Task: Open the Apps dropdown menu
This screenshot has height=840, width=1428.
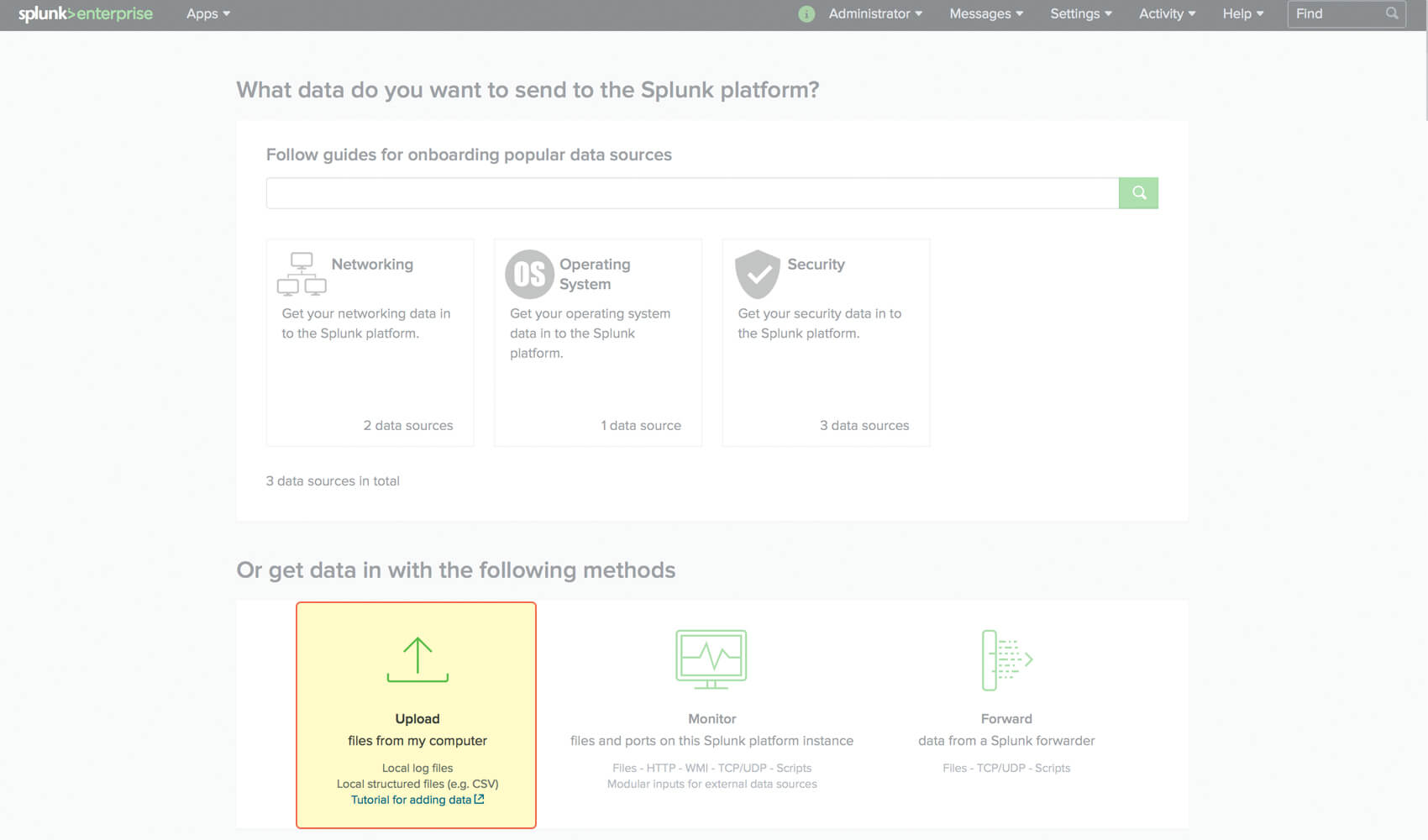Action: 208,13
